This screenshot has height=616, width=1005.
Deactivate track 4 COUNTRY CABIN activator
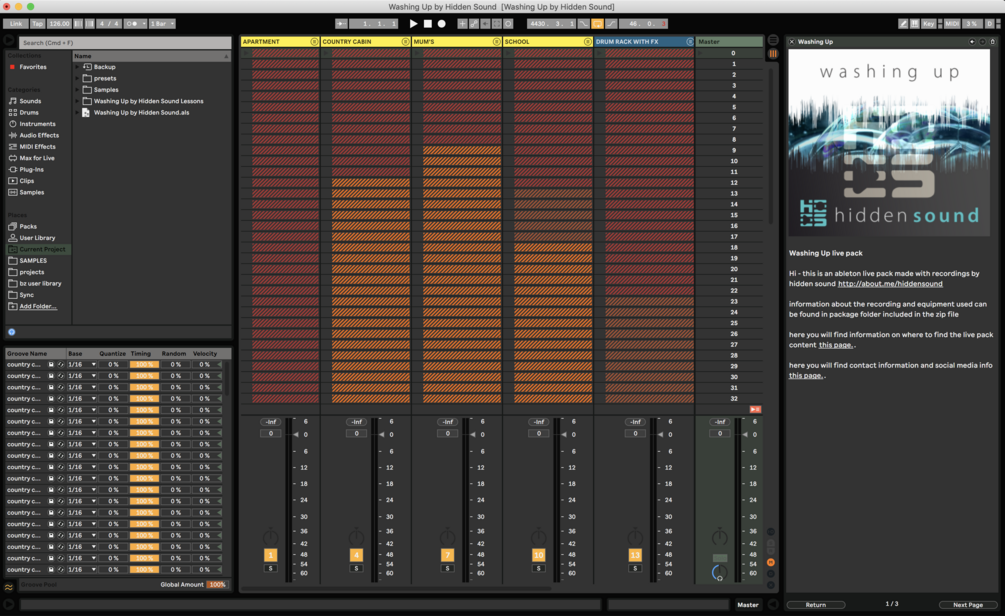[356, 555]
